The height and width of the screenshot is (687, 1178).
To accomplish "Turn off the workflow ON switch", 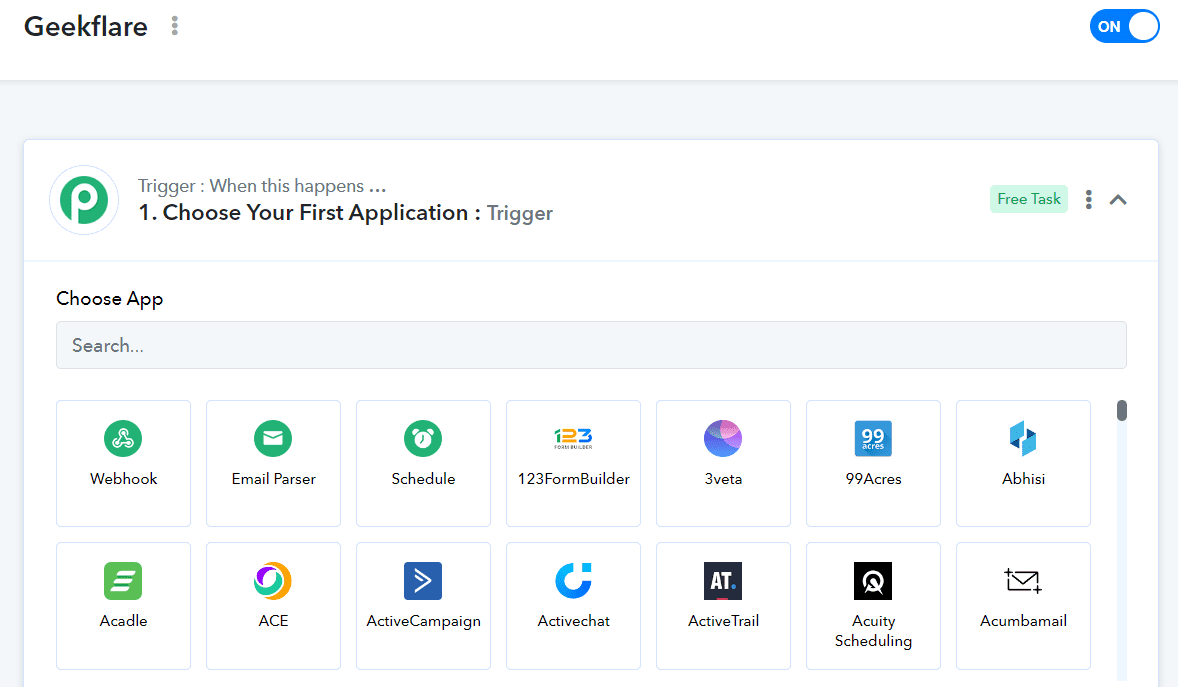I will pyautogui.click(x=1124, y=26).
